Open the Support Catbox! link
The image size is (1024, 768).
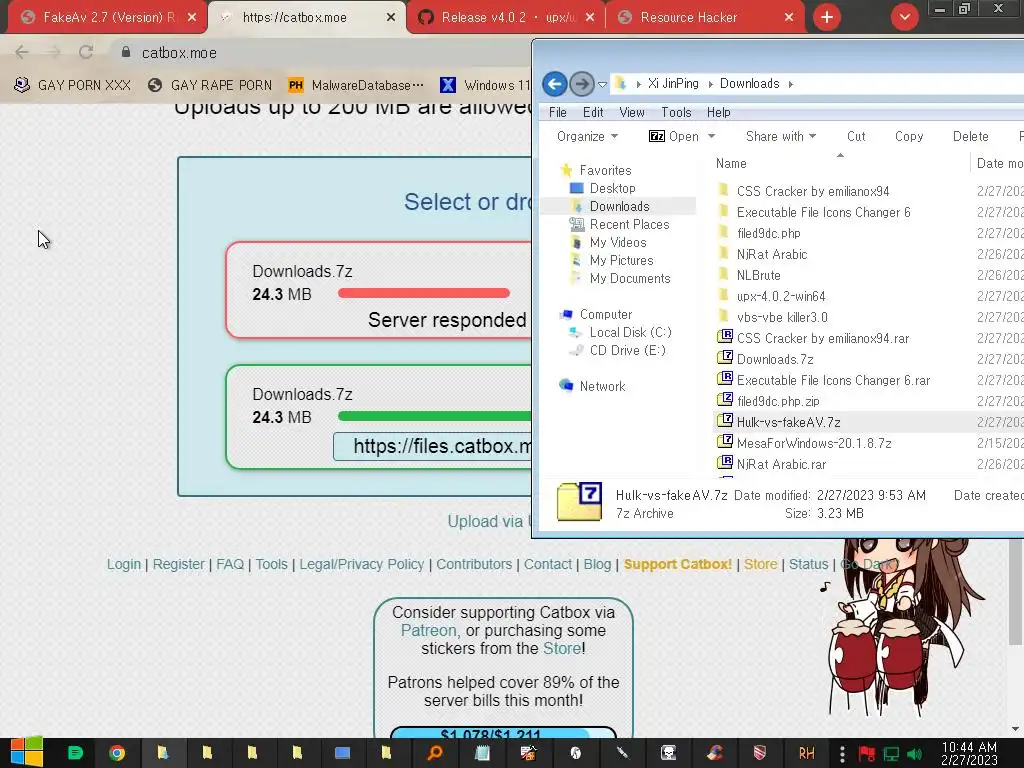coord(677,564)
